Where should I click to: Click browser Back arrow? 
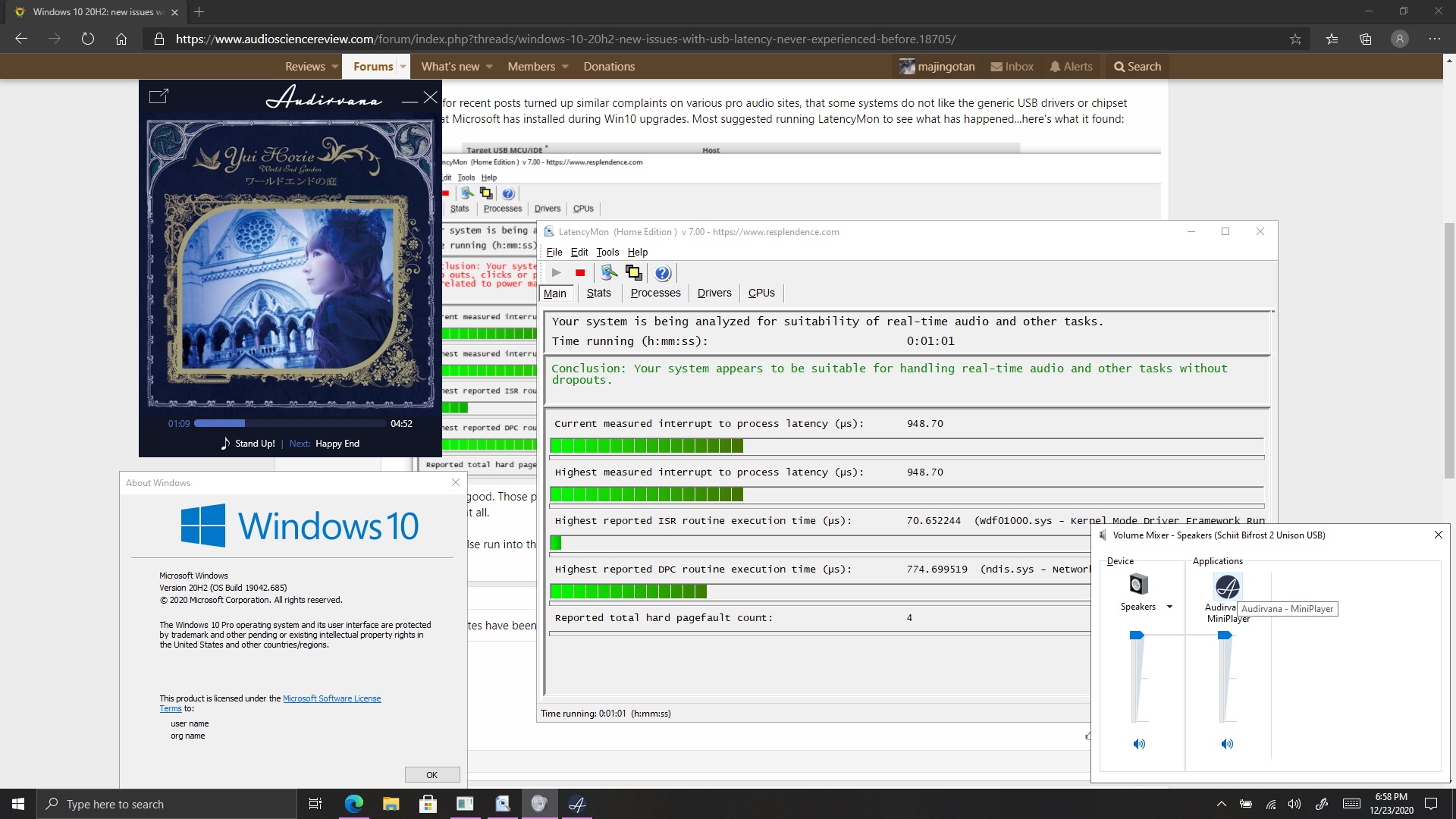click(x=21, y=39)
